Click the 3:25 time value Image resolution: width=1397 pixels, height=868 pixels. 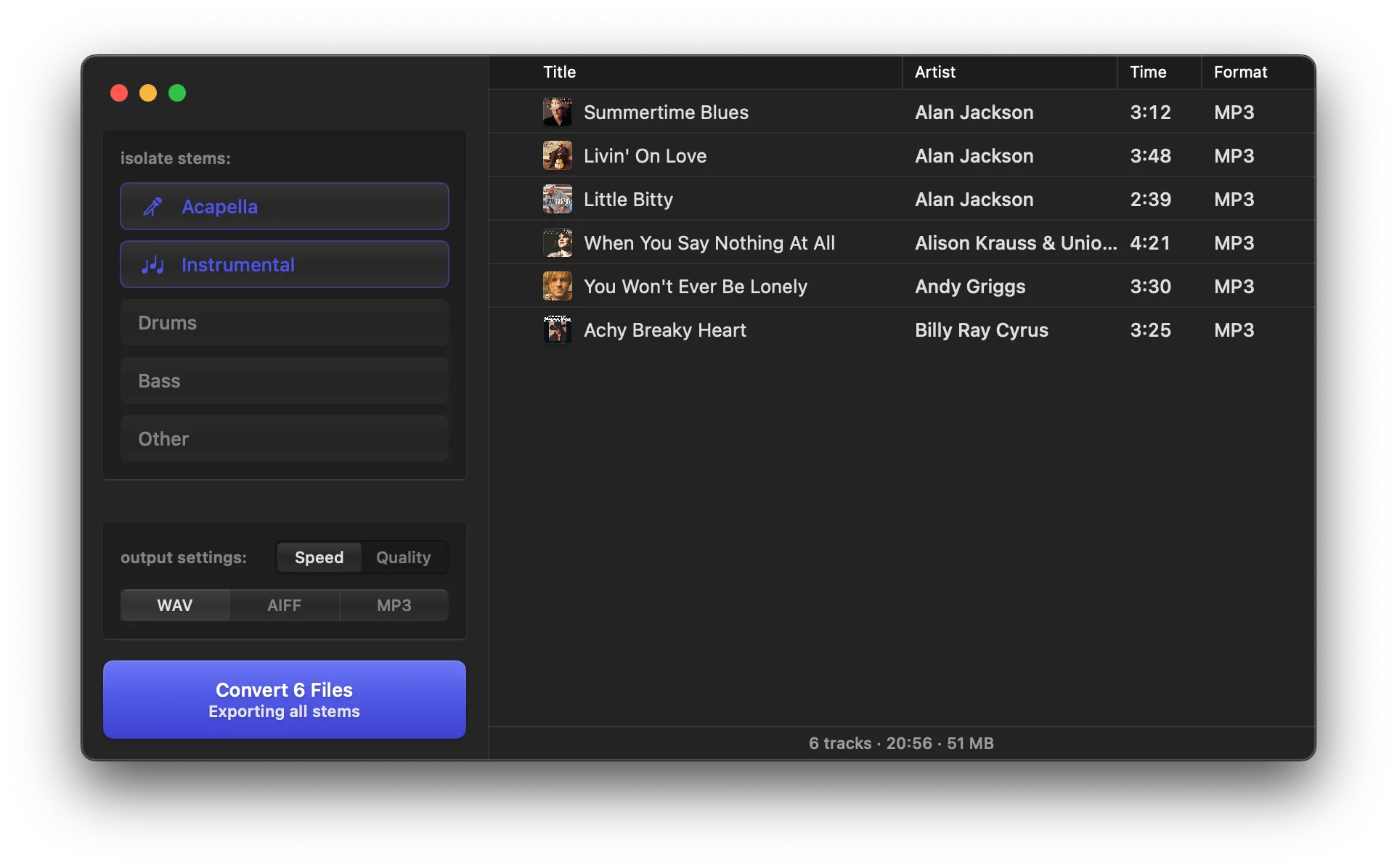click(1150, 330)
